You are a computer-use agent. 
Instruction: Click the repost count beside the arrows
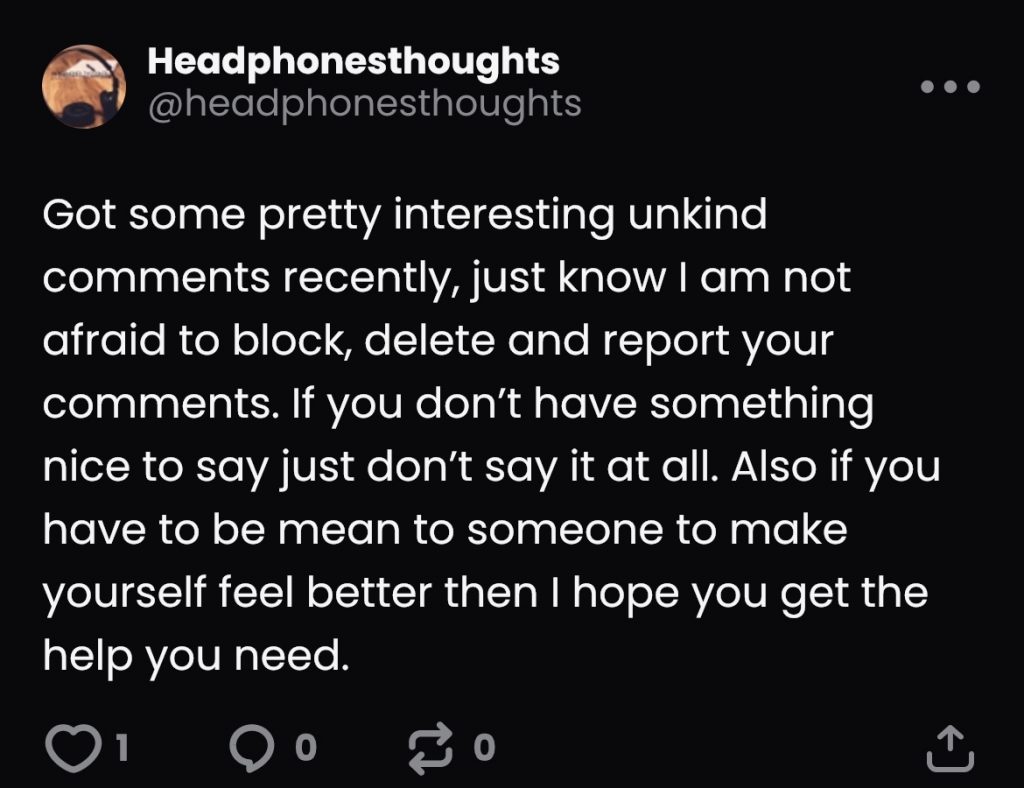484,747
